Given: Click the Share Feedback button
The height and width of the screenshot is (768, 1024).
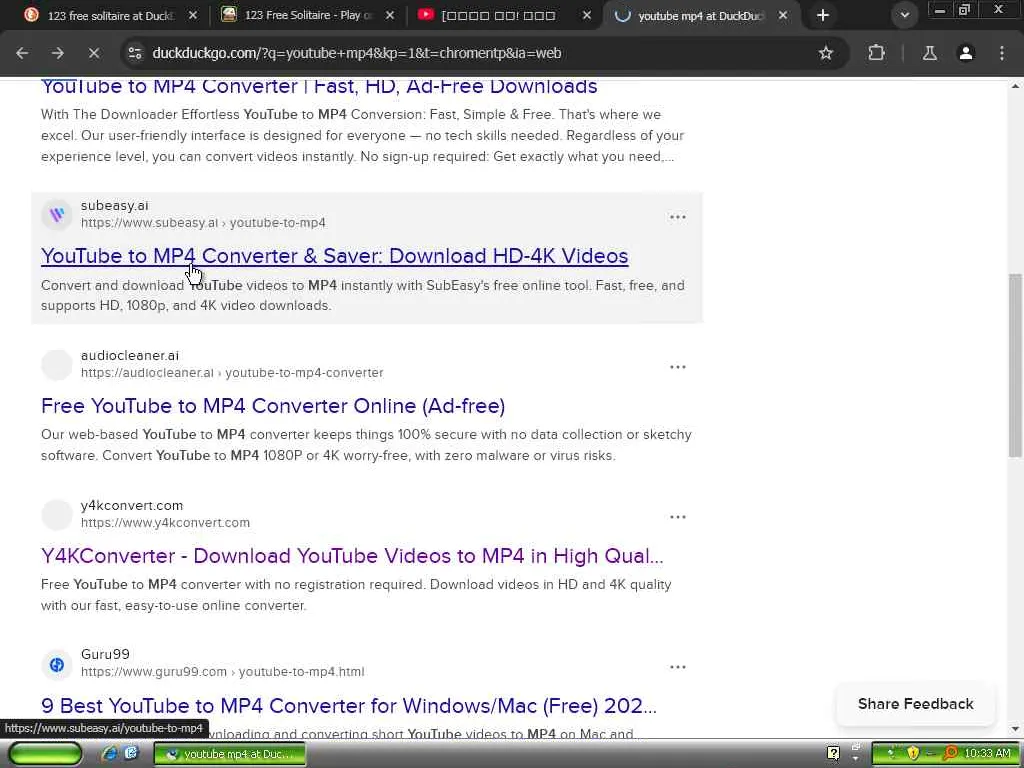Looking at the screenshot, I should click(916, 704).
